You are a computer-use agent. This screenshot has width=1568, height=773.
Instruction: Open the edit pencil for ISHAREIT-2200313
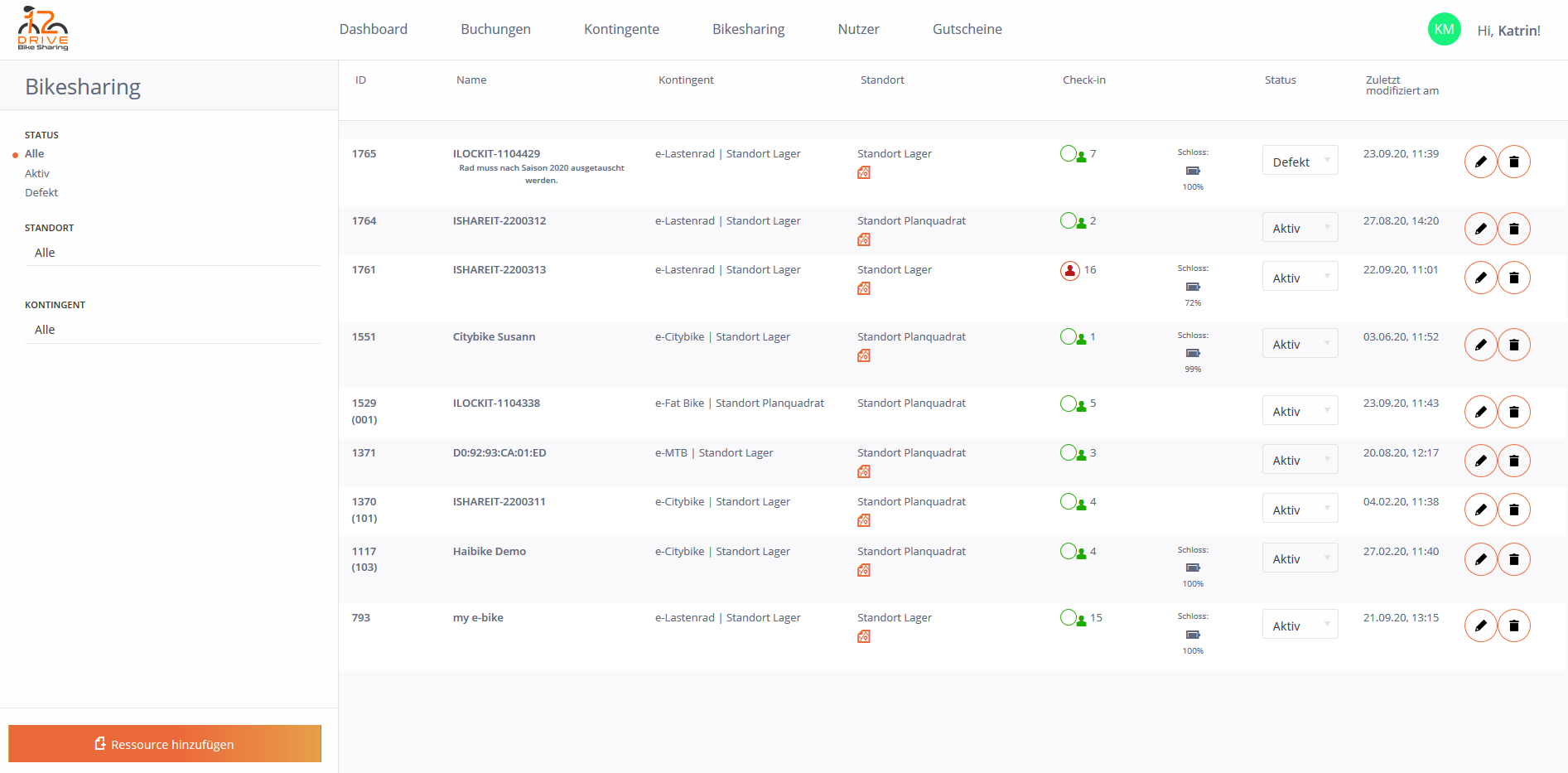tap(1480, 278)
